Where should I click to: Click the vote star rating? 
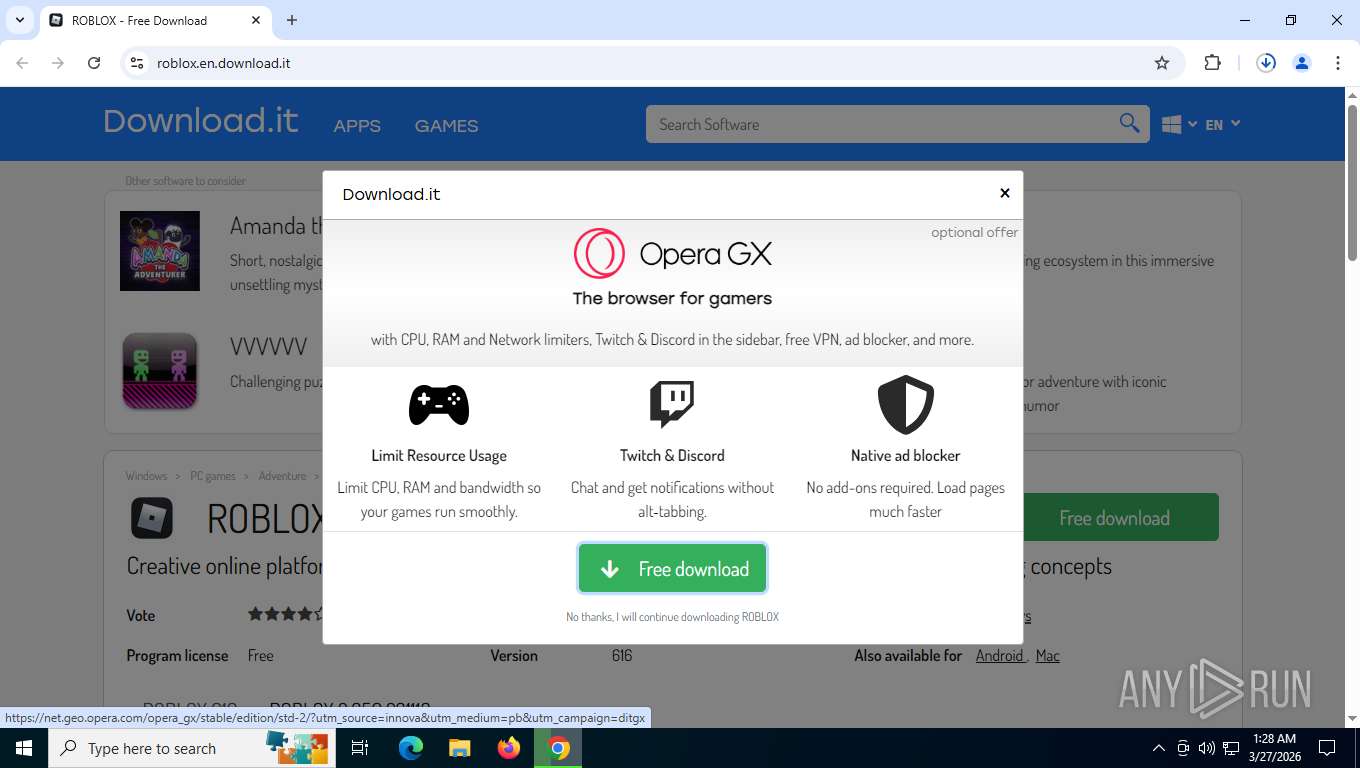pos(285,614)
